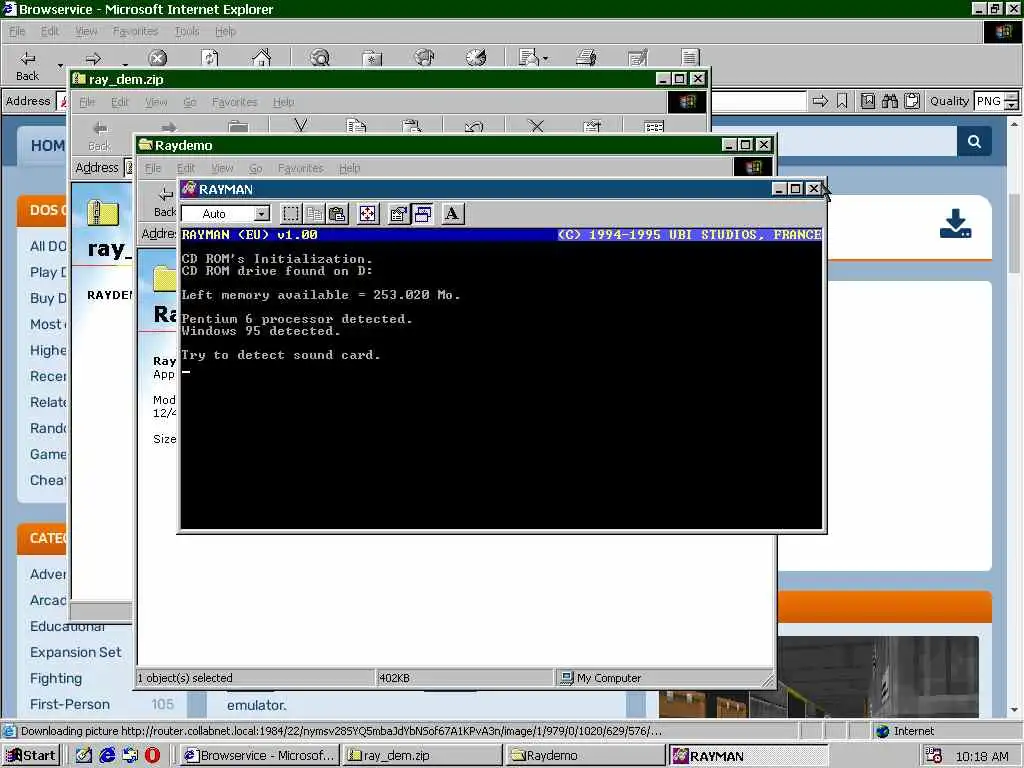Click the Favorites folder icon in Internet Explorer toolbar
Viewport: 1024px width, 768px height.
pos(372,59)
